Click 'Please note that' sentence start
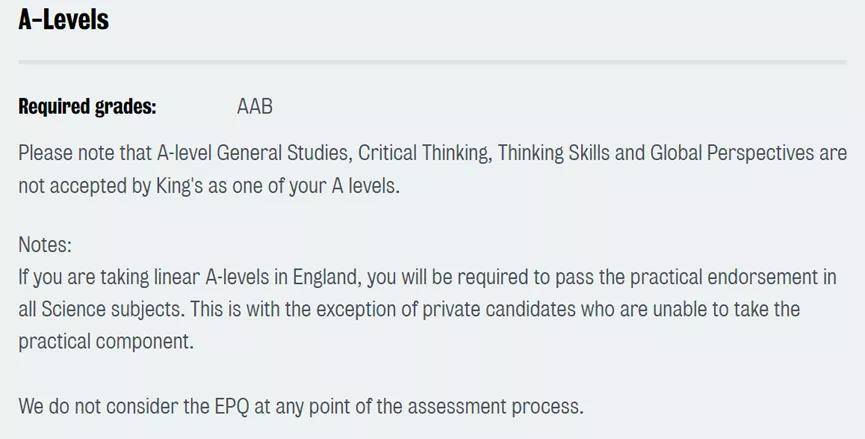This screenshot has width=865, height=439. pos(86,153)
